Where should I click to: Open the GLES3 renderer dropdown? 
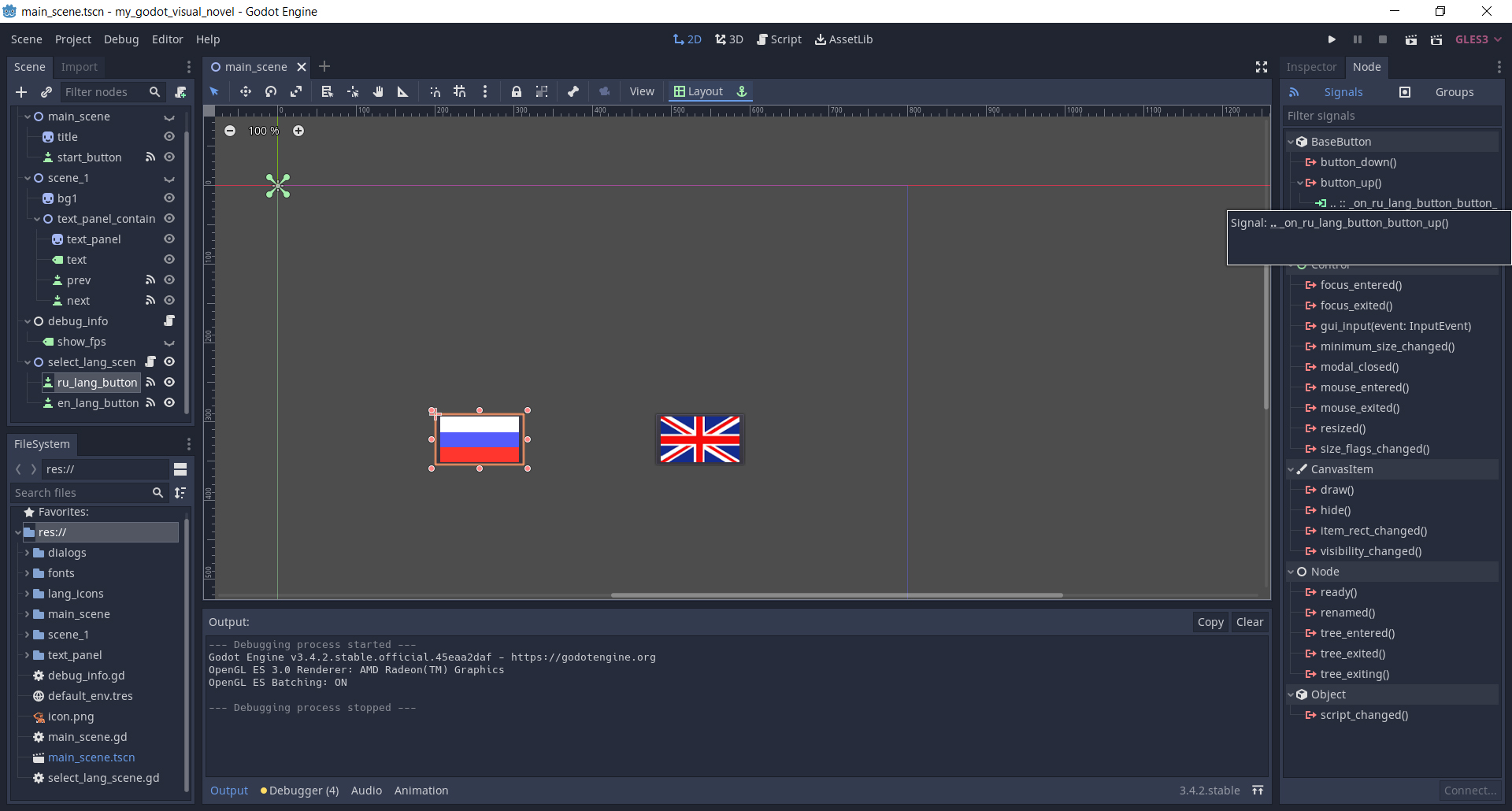click(1478, 39)
